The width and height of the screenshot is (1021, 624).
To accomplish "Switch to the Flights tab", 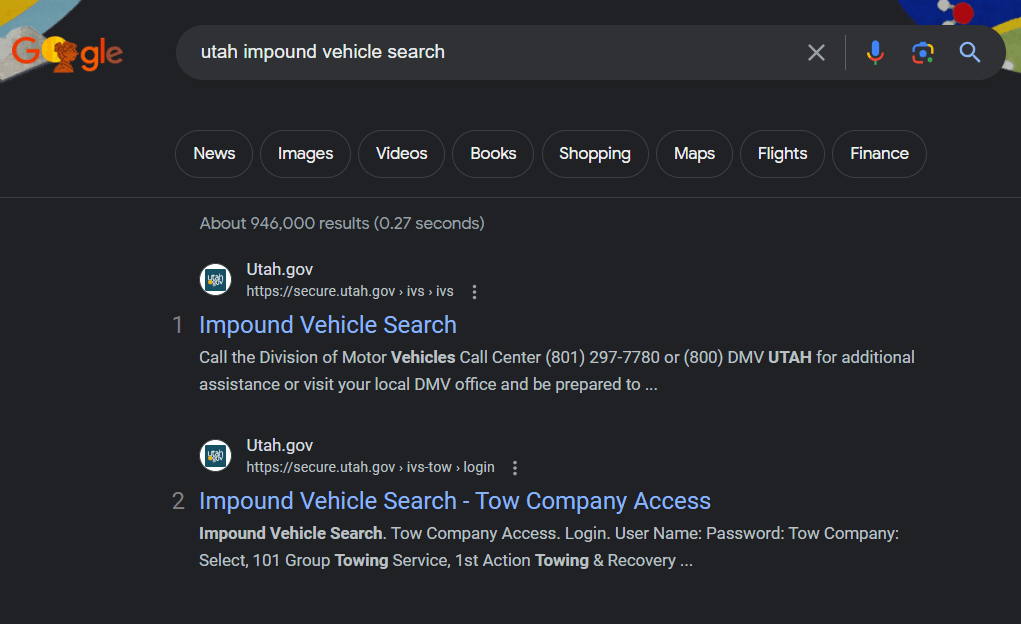I will 783,154.
